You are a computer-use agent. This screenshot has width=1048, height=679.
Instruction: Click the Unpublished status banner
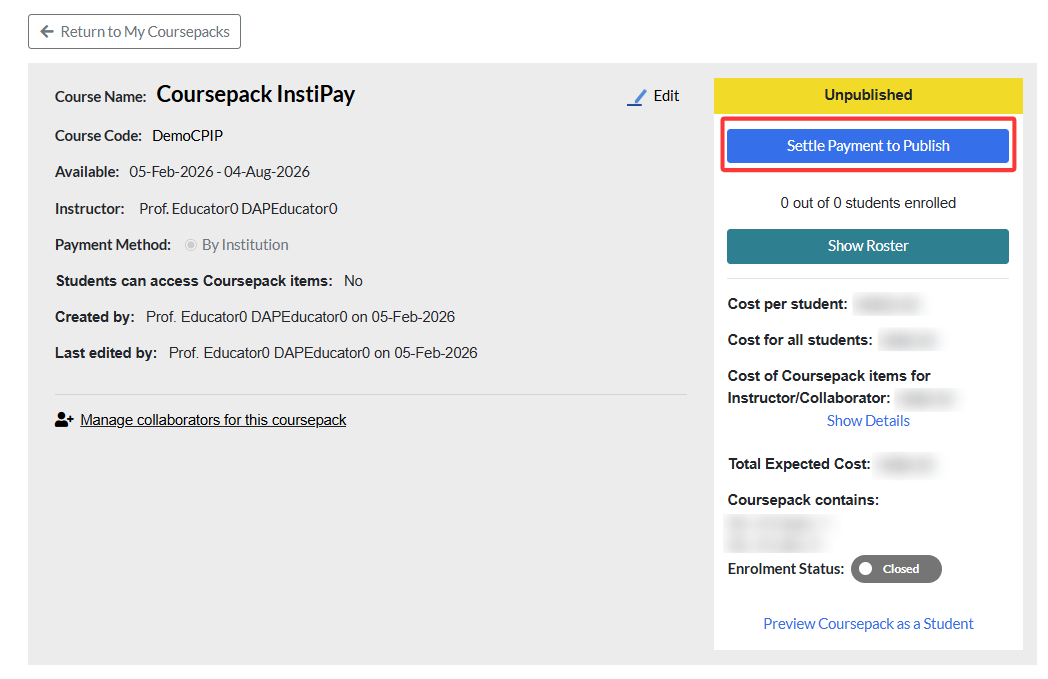[868, 96]
